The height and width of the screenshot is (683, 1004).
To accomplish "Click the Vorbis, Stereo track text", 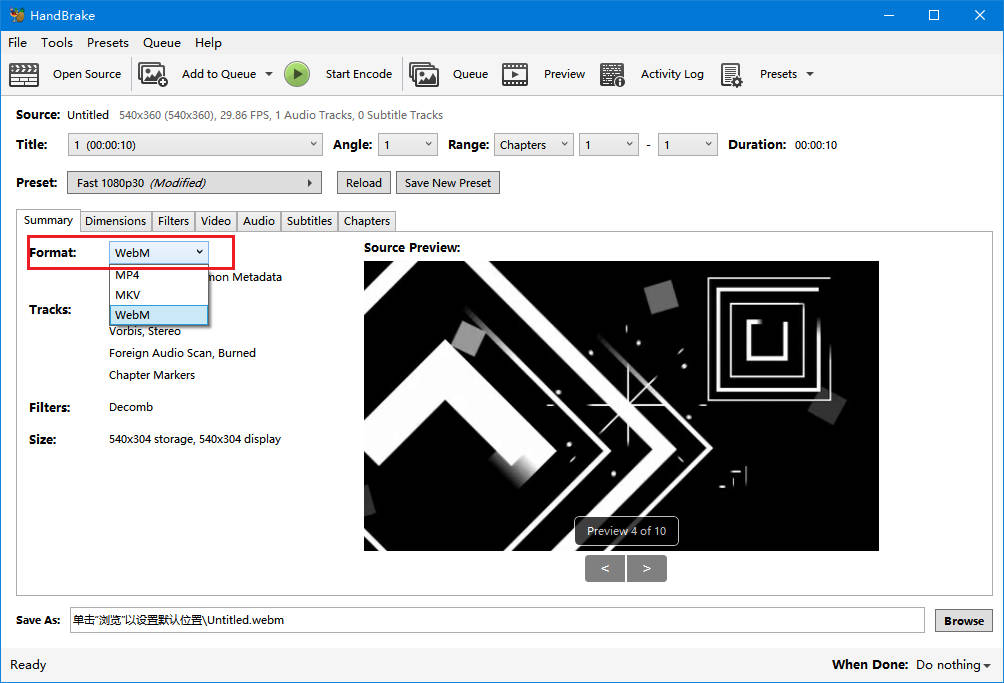I will click(145, 331).
